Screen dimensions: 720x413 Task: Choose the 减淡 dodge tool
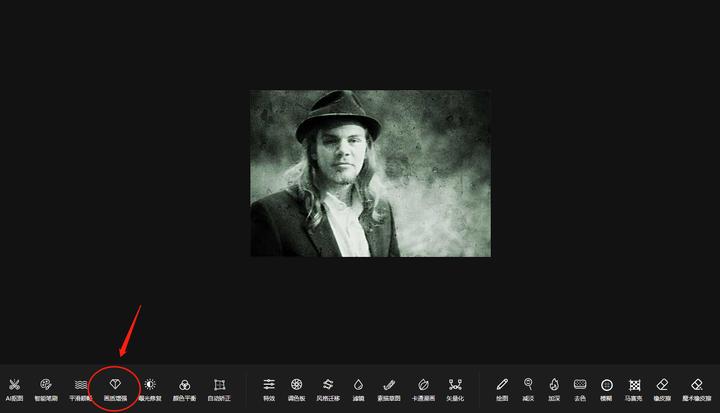pyautogui.click(x=528, y=385)
